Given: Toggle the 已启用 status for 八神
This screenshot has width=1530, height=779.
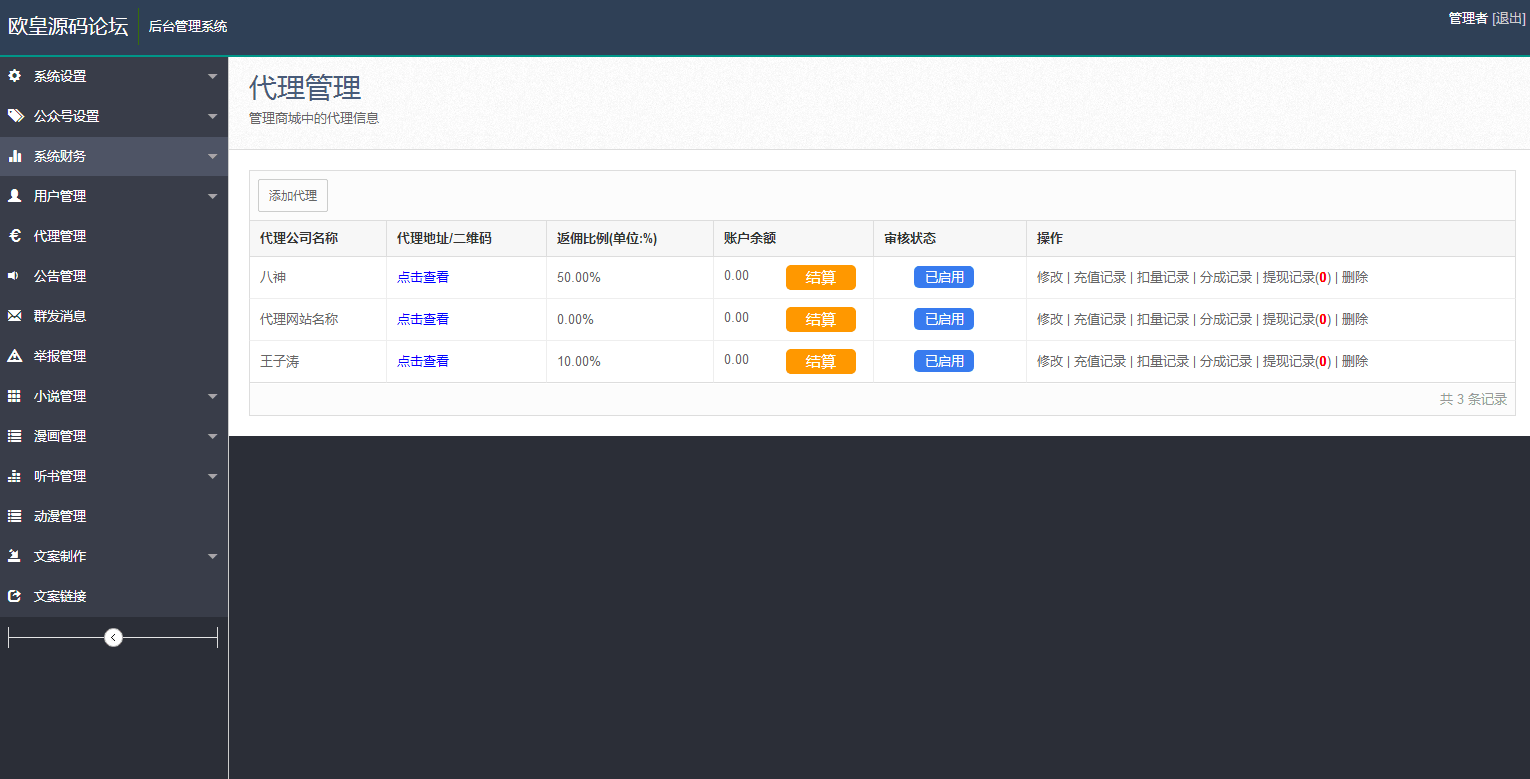Looking at the screenshot, I should [943, 277].
